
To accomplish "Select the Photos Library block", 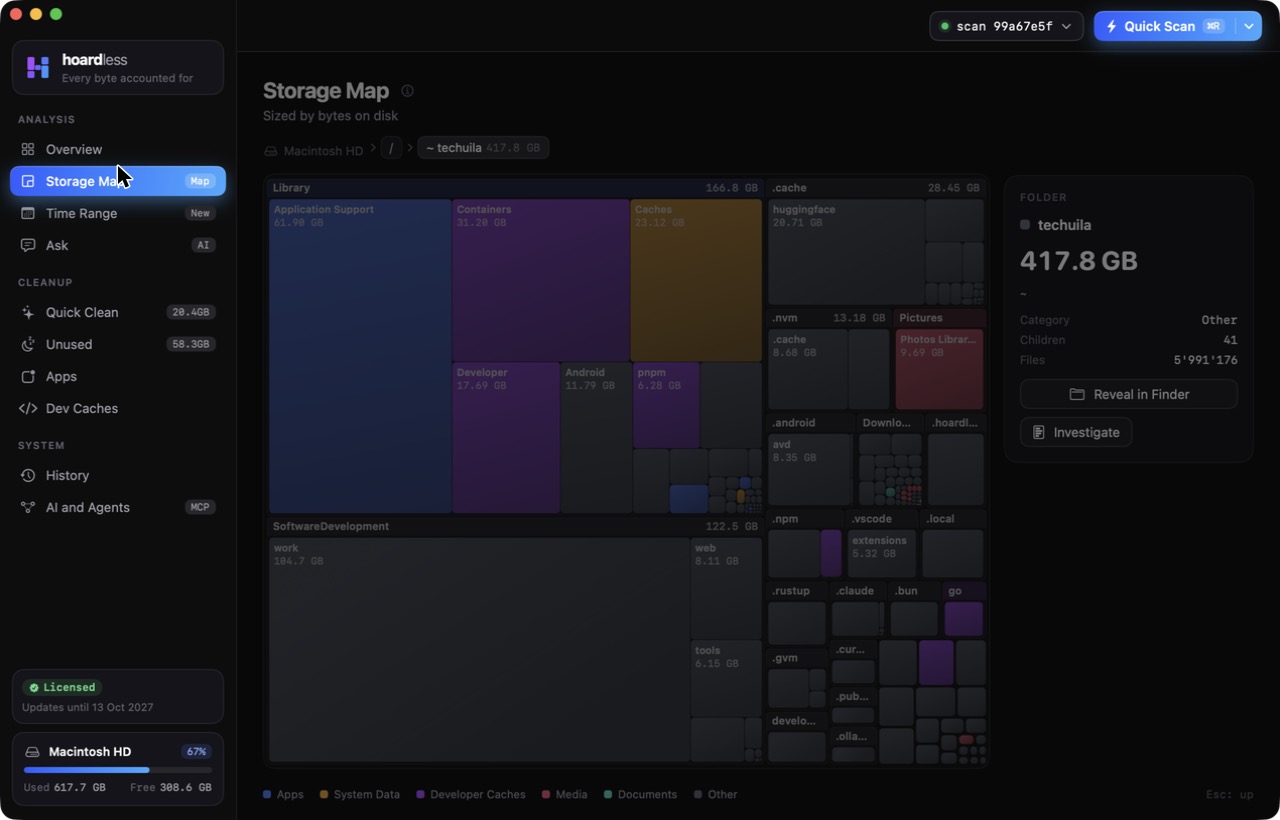I will tap(940, 369).
